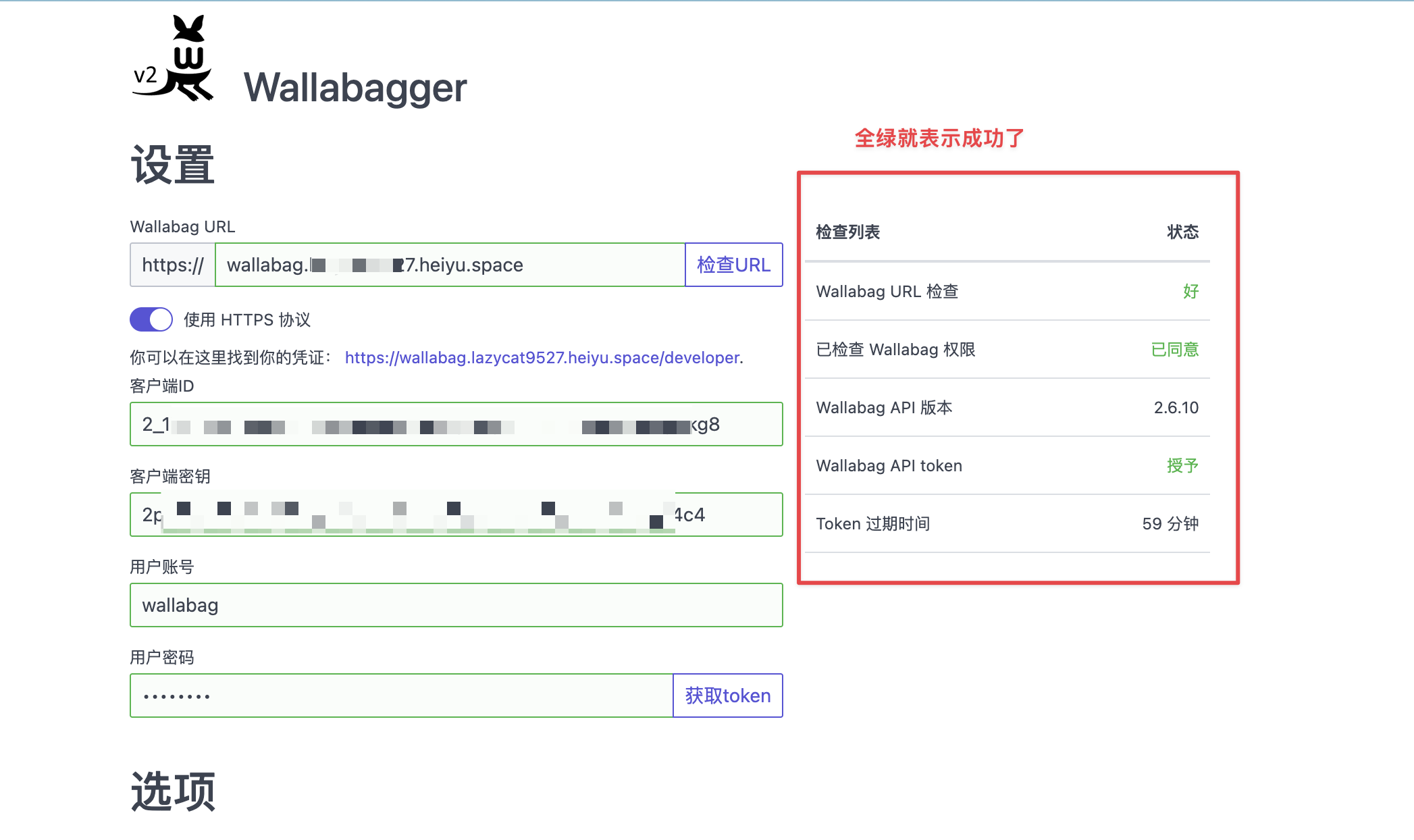Image resolution: width=1414 pixels, height=840 pixels.
Task: Click the https:// prefix label
Action: pos(173,265)
